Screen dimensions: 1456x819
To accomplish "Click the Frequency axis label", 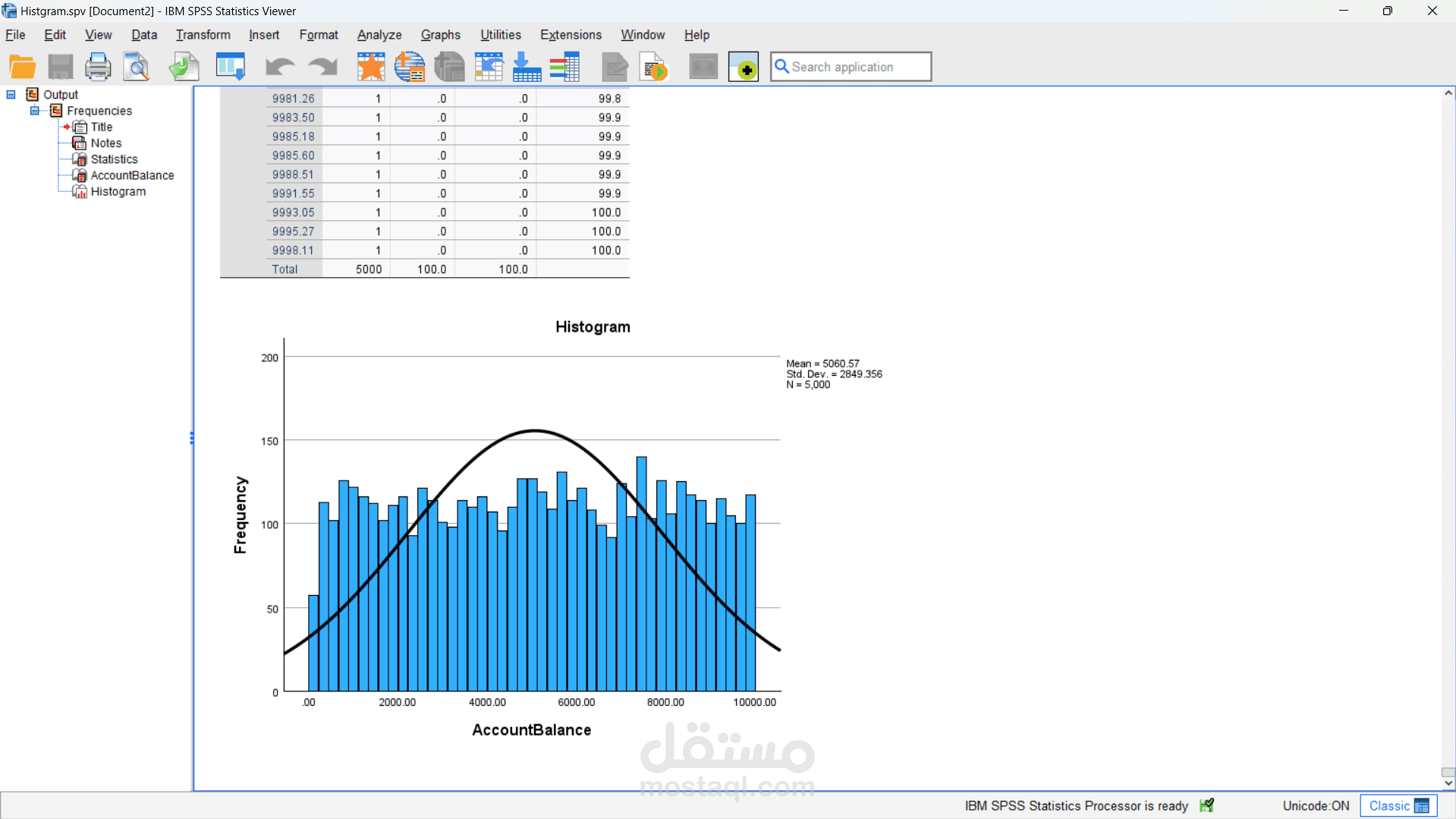I will [x=241, y=515].
